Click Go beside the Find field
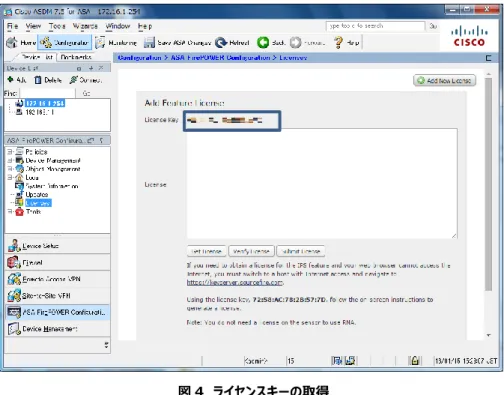The image size is (504, 395). pos(86,93)
